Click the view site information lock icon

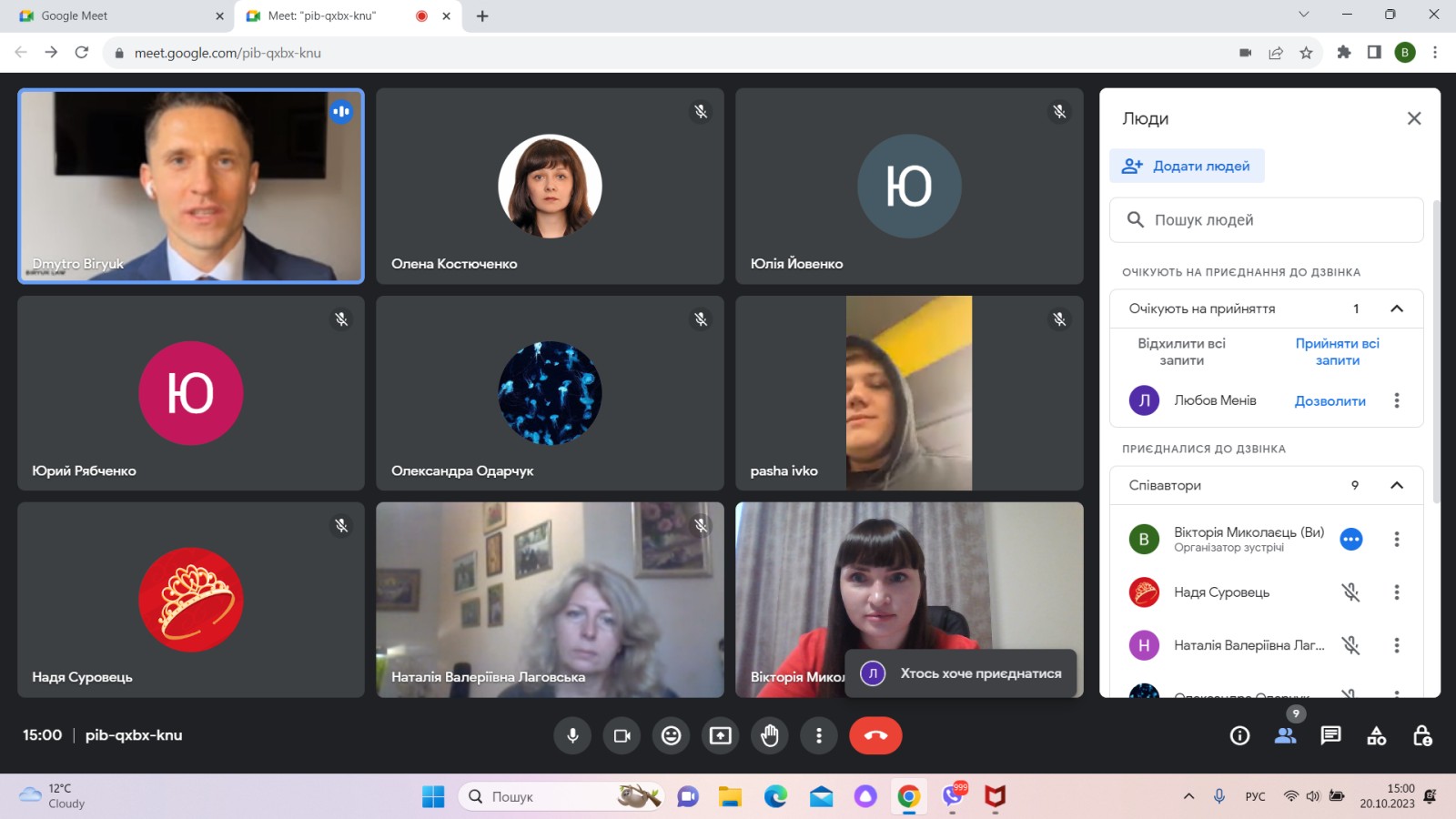point(118,53)
